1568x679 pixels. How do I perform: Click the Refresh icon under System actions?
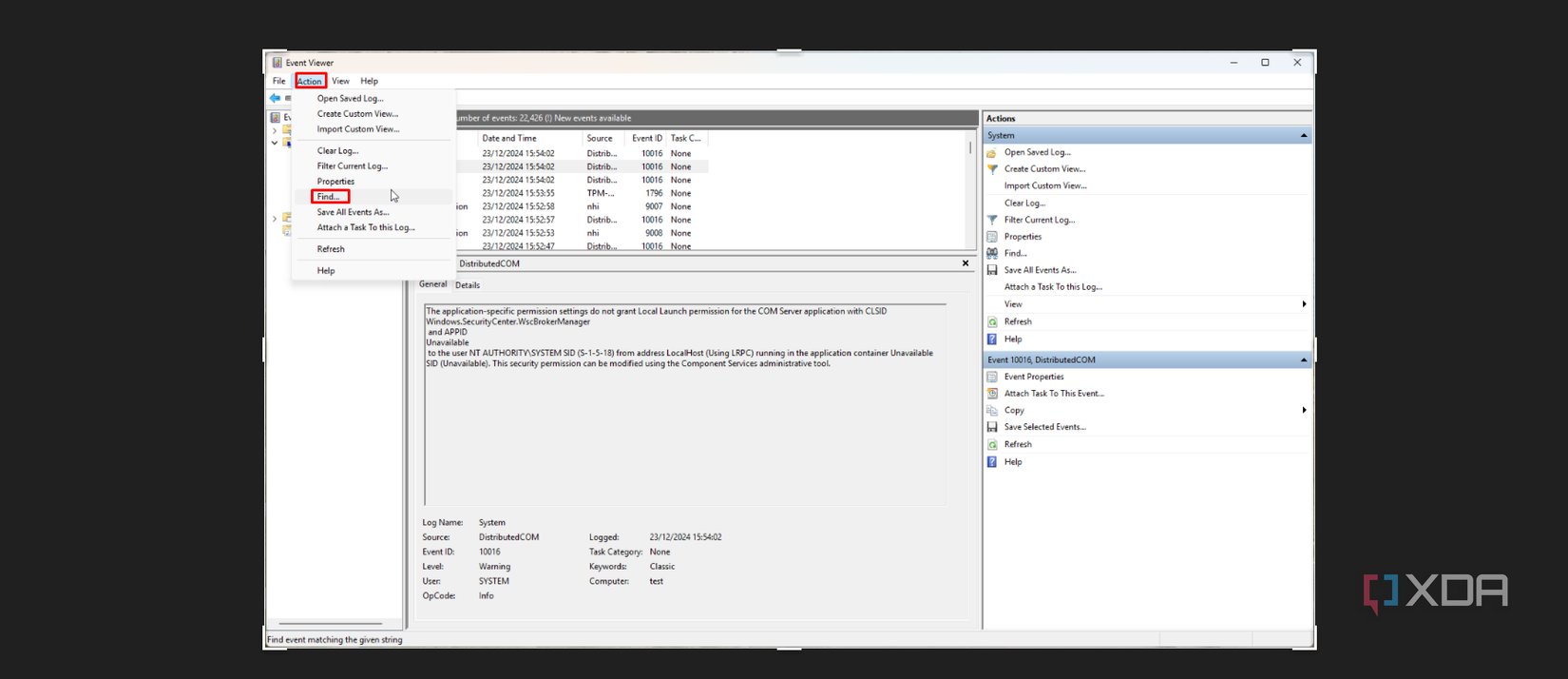click(992, 321)
